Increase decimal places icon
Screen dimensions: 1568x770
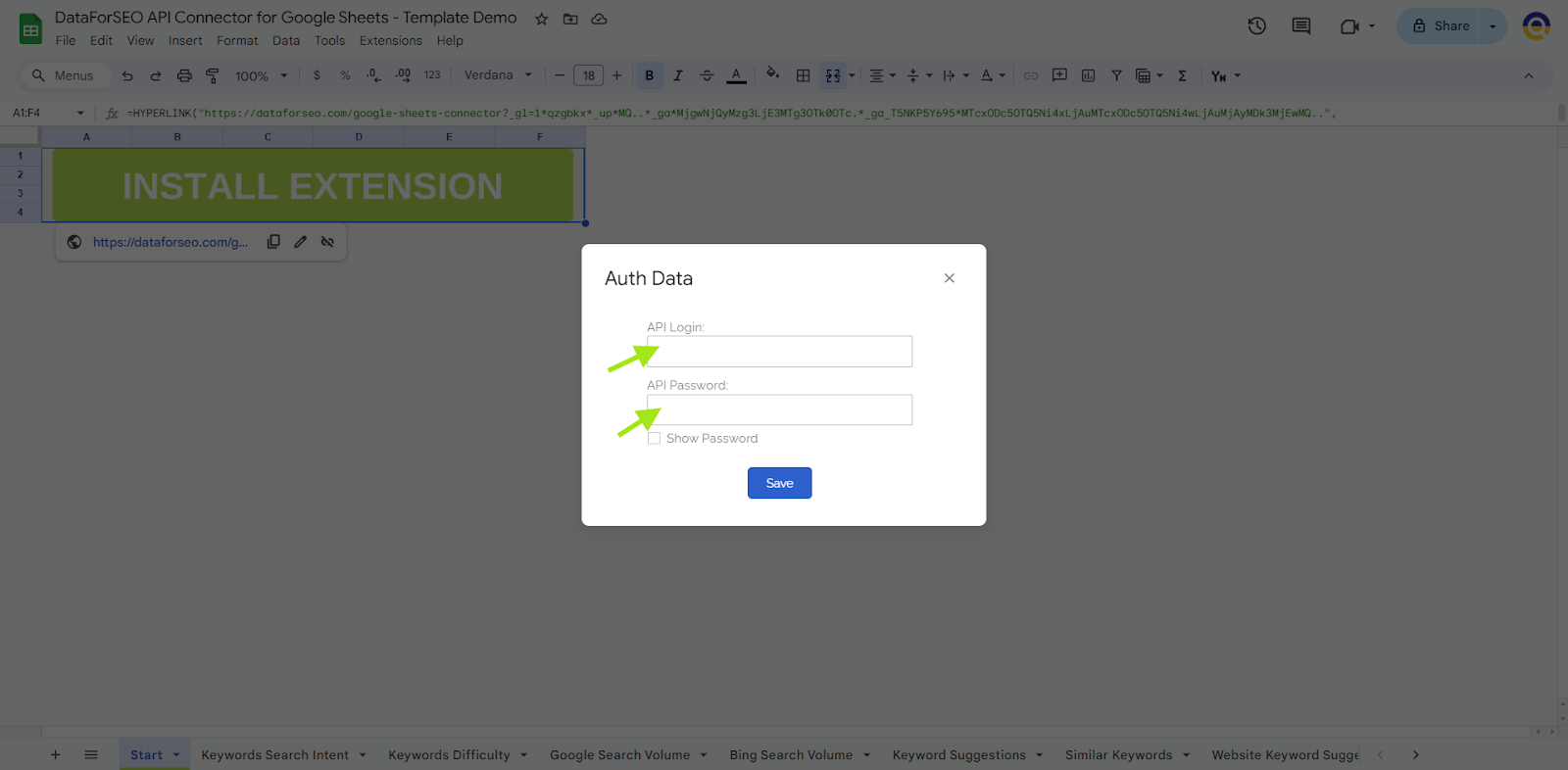point(403,75)
